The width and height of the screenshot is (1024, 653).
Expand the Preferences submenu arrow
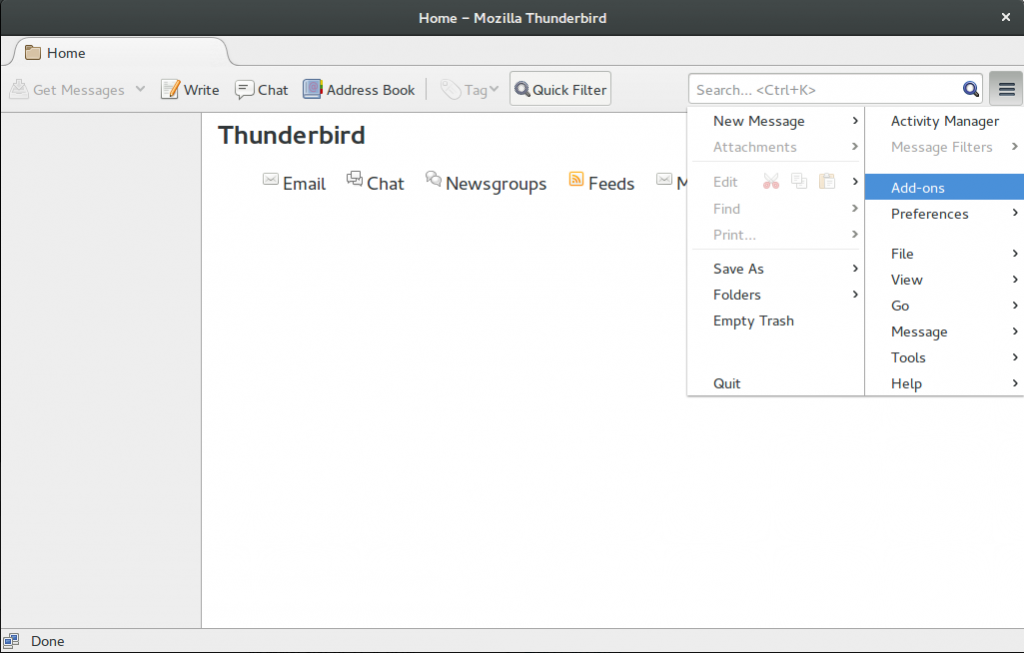pos(1015,213)
